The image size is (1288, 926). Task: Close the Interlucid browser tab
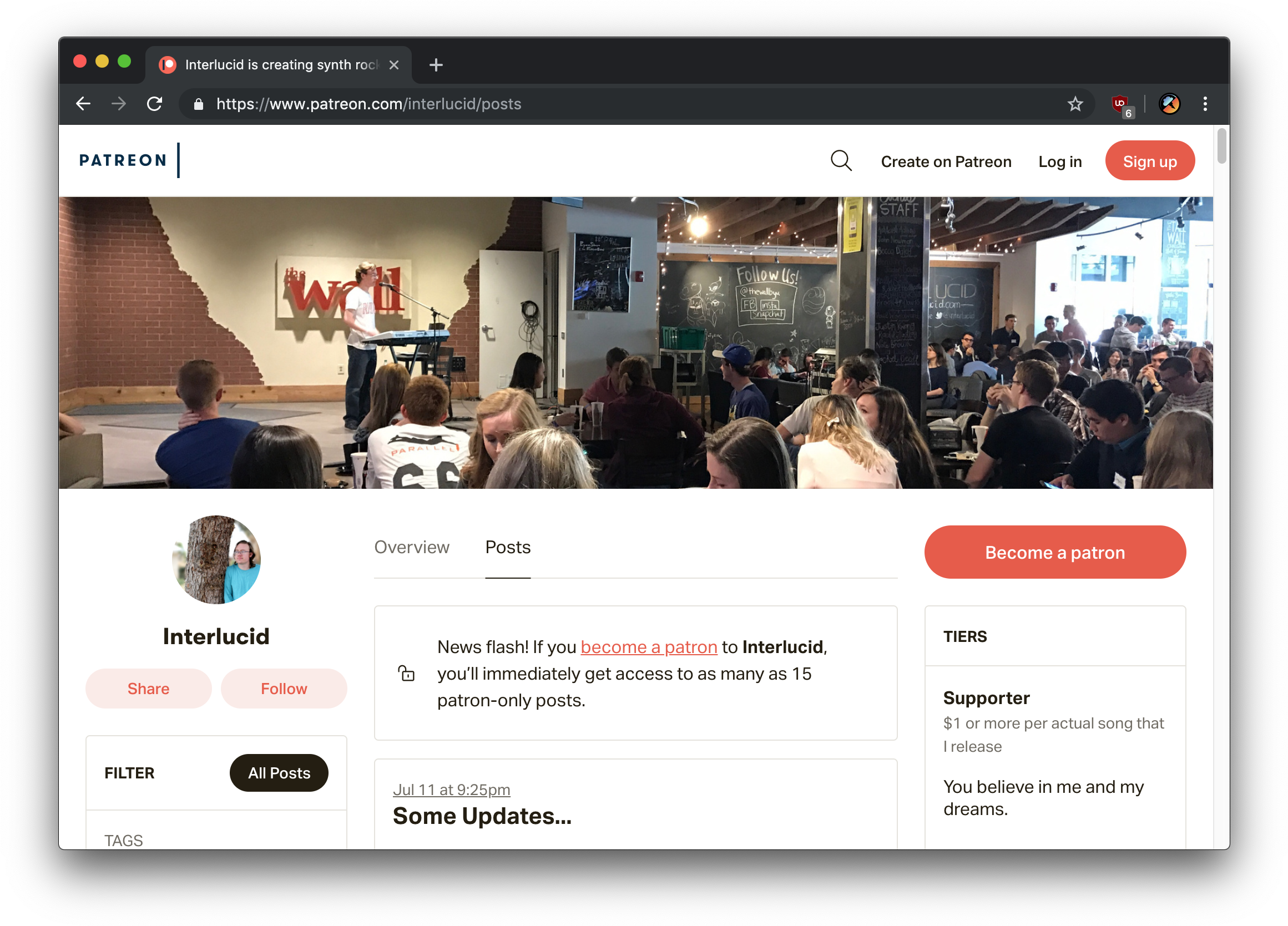[393, 65]
